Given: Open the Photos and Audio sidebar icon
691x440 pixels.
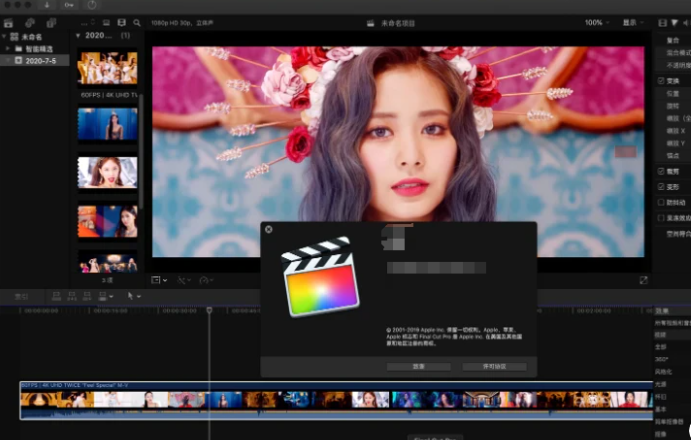Looking at the screenshot, I should (30, 23).
